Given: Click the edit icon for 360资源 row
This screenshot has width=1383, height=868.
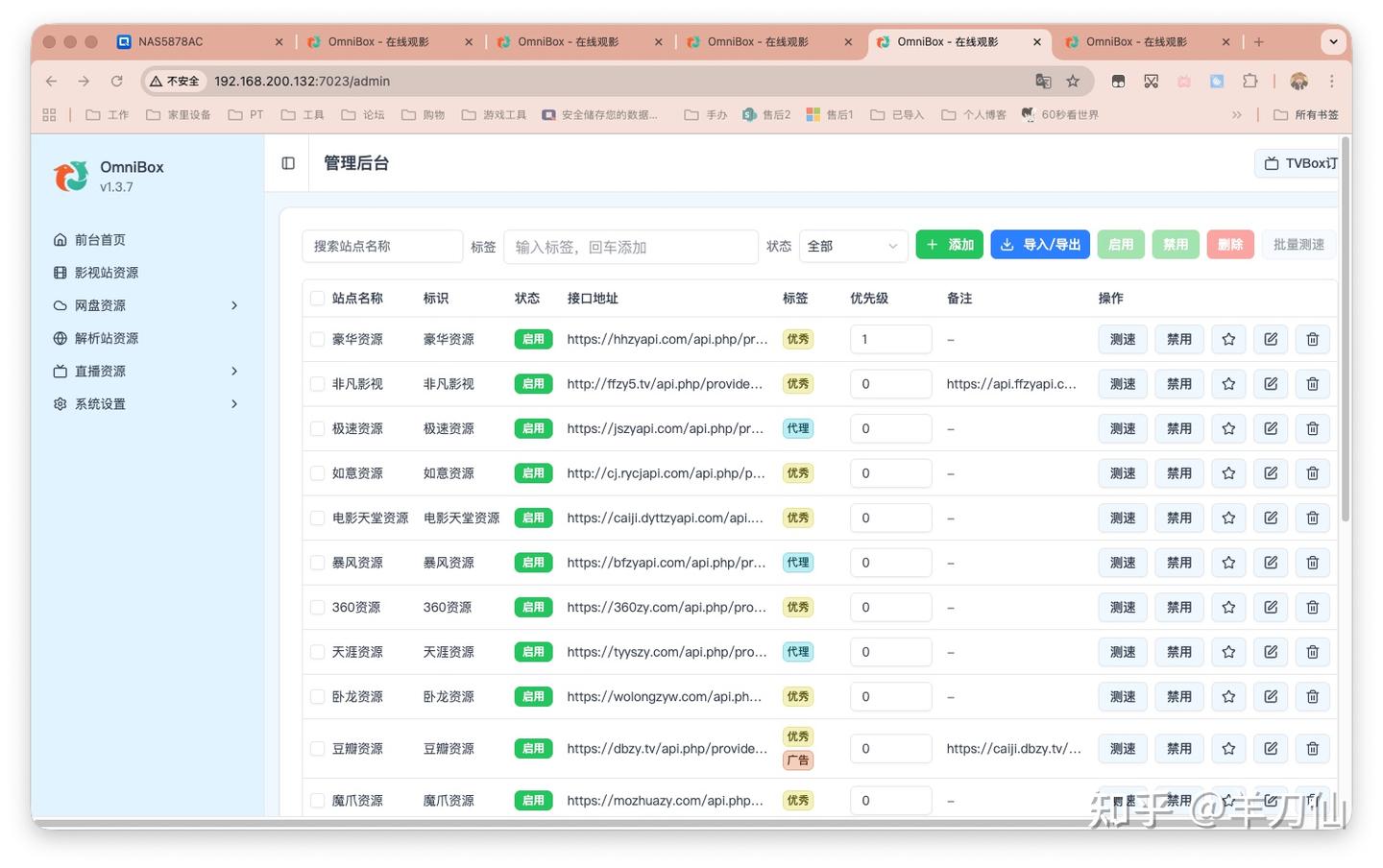Looking at the screenshot, I should (1271, 607).
